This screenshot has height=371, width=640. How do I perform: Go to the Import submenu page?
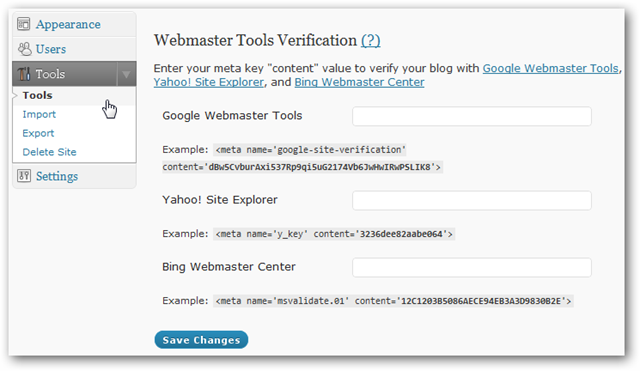[x=39, y=114]
